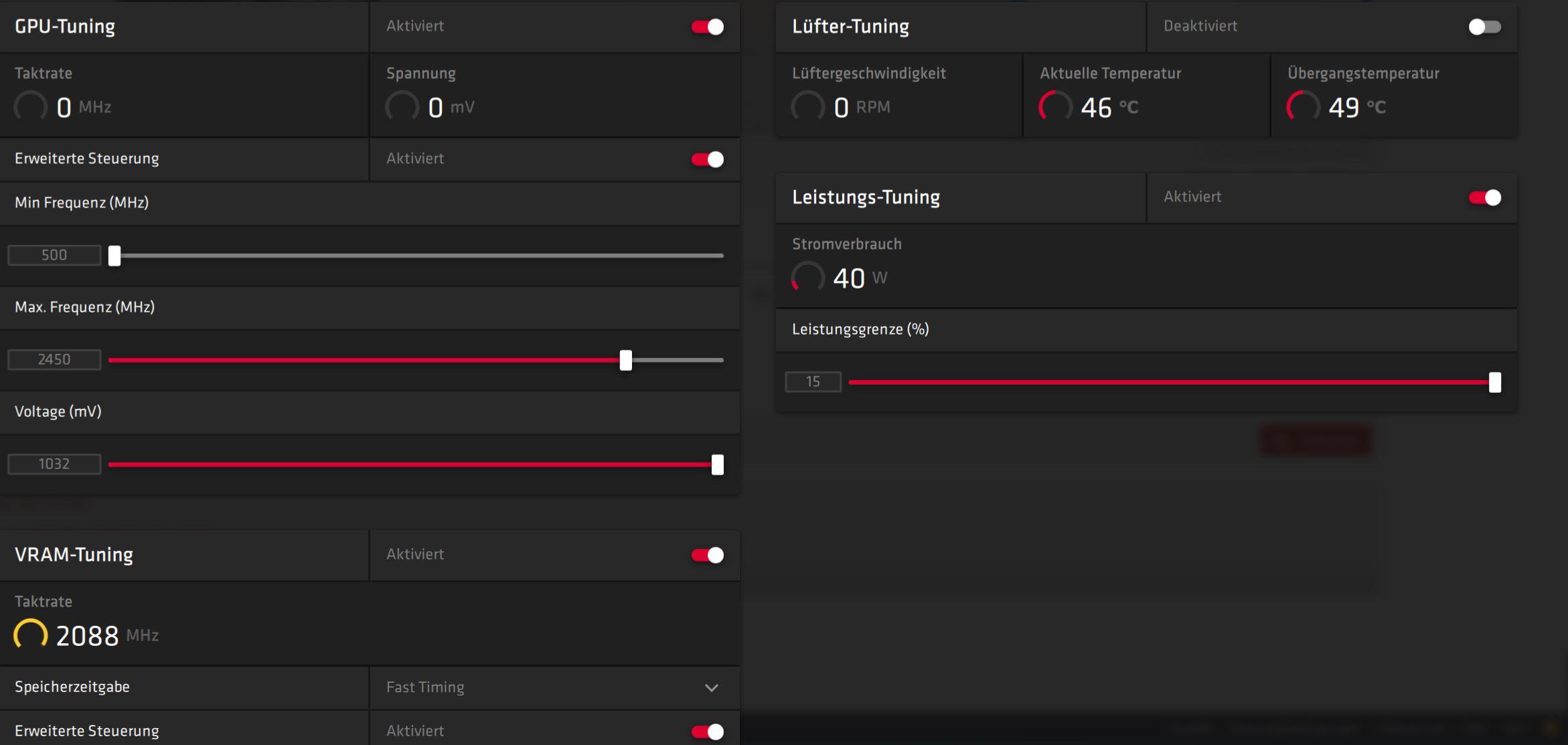Screen dimensions: 1568x745
Task: Click the Voltage 1032 input field
Action: tap(54, 464)
